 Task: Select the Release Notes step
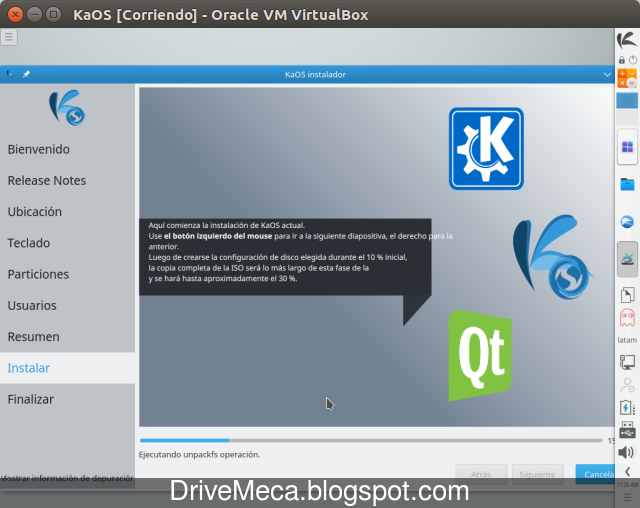67,180
